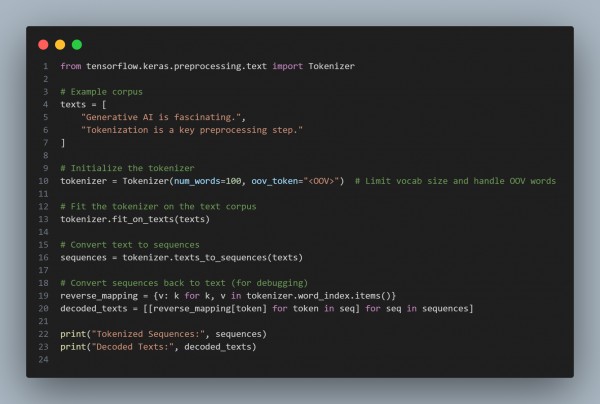Screen dimensions: 600x404
Task: Click the string "Tokenization is a key preprocessing step."
Action: pyautogui.click(x=192, y=130)
